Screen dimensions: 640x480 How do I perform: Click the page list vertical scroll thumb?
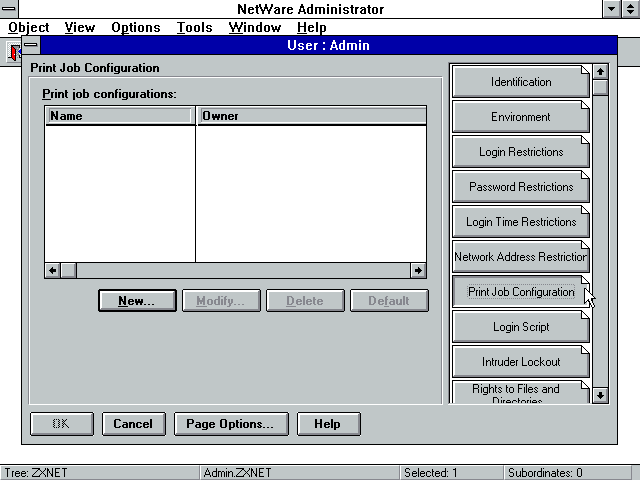[x=600, y=88]
